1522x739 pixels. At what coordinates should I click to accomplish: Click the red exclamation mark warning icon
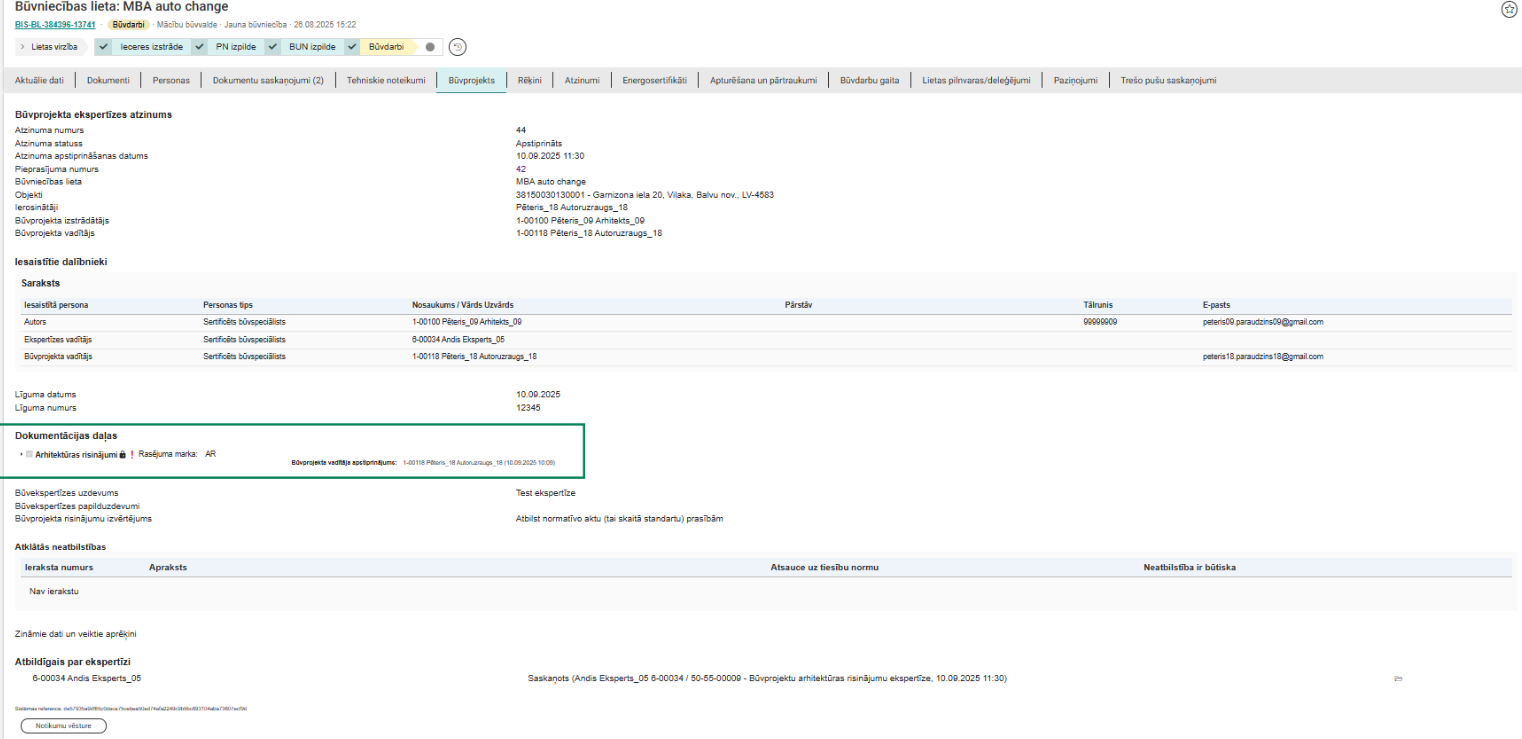click(x=131, y=454)
